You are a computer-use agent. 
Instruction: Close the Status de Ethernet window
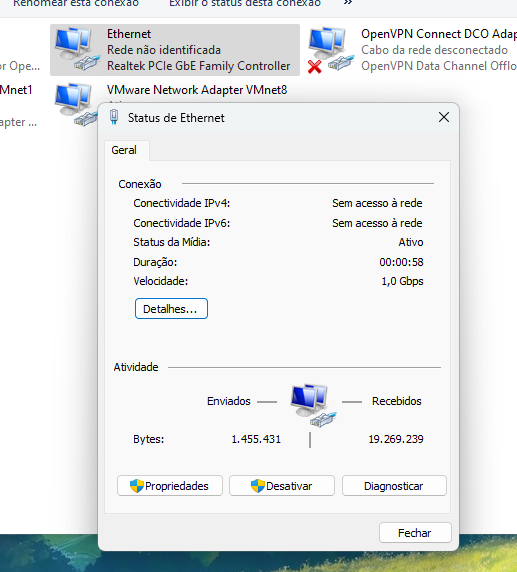click(x=444, y=117)
